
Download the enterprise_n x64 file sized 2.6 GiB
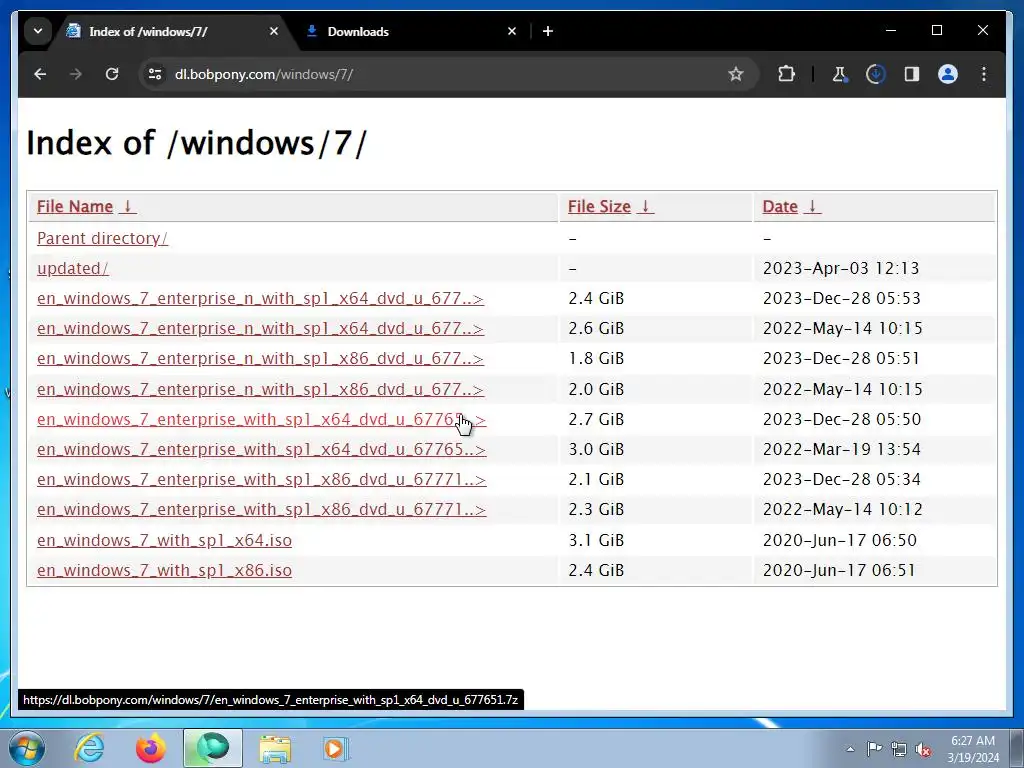(x=260, y=328)
